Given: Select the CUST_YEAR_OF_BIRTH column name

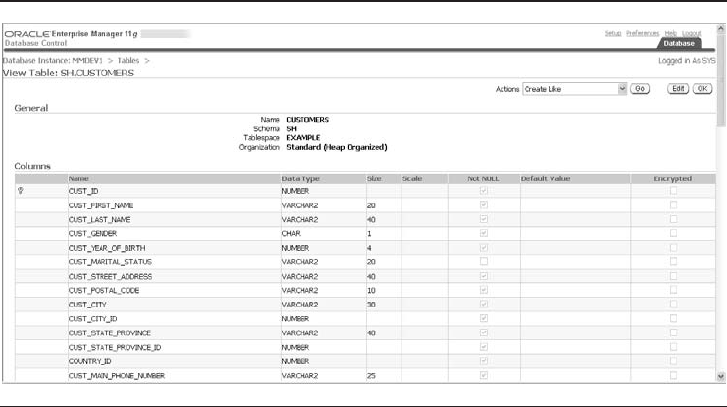Looking at the screenshot, I should 107,248.
